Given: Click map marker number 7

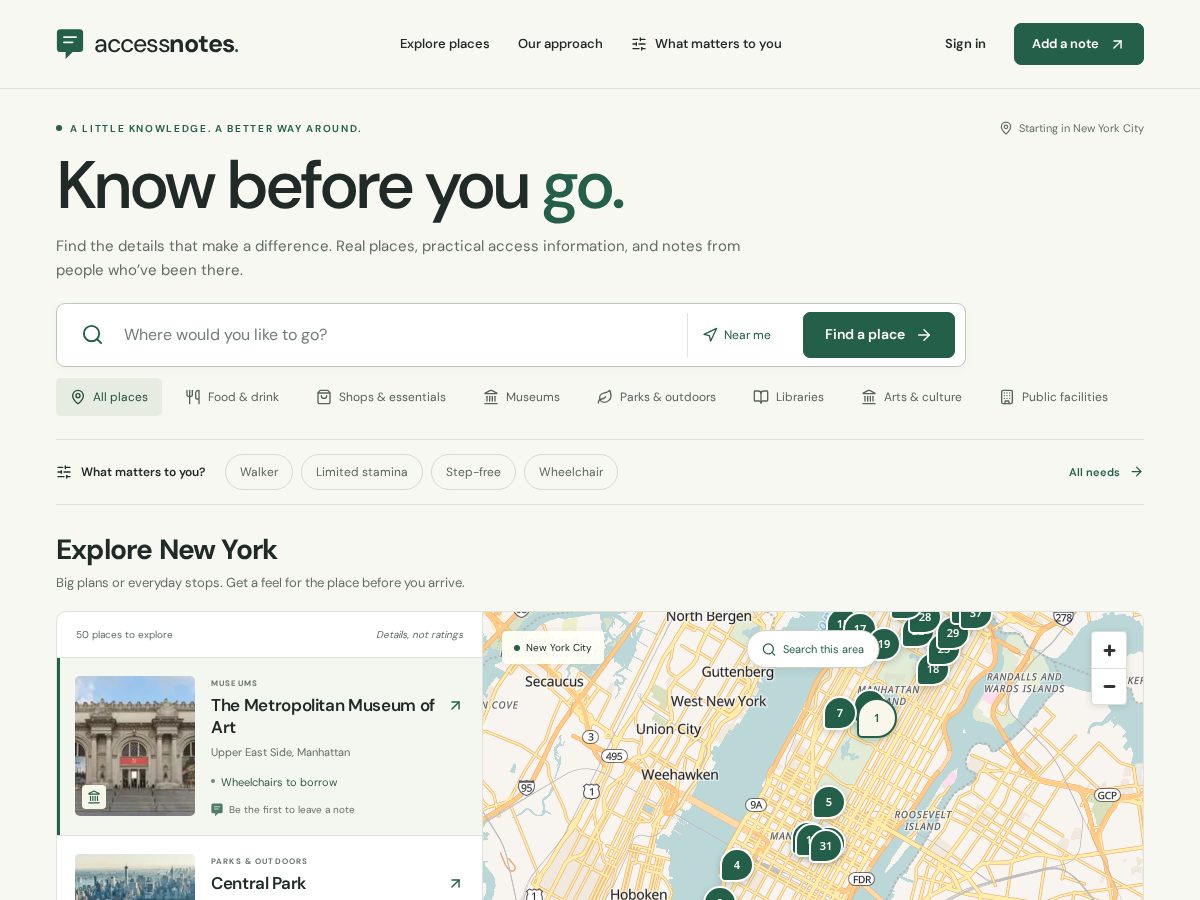Looking at the screenshot, I should pos(839,713).
